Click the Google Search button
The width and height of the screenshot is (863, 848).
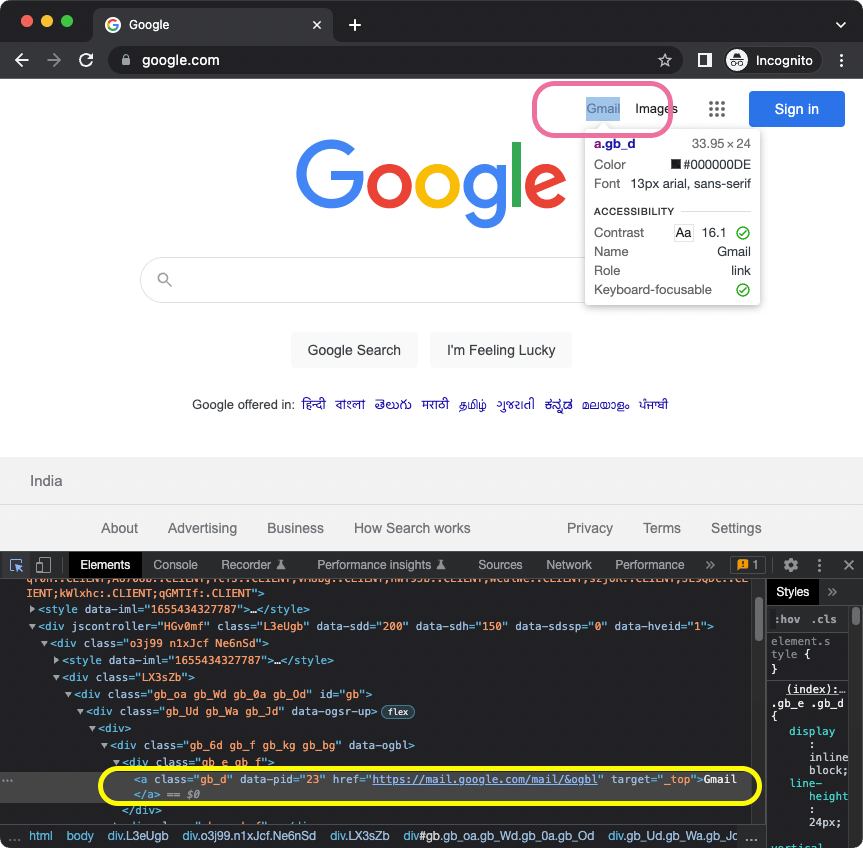(354, 350)
